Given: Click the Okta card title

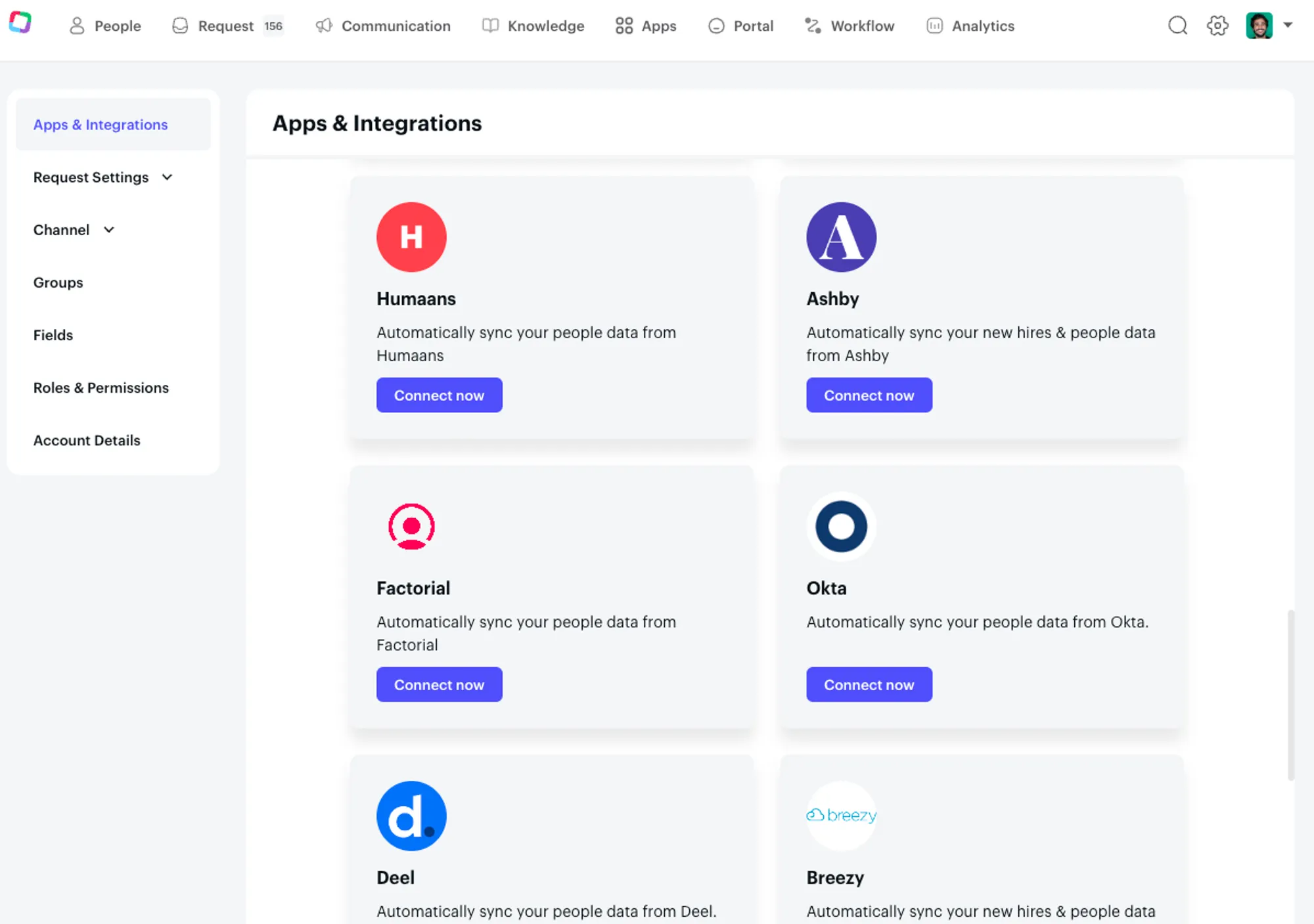Looking at the screenshot, I should (827, 588).
